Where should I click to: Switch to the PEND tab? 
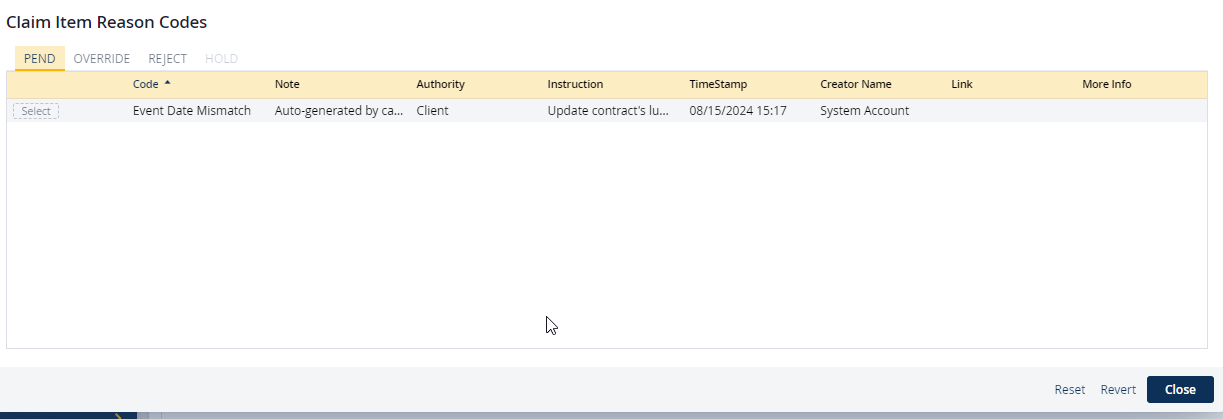tap(39, 59)
